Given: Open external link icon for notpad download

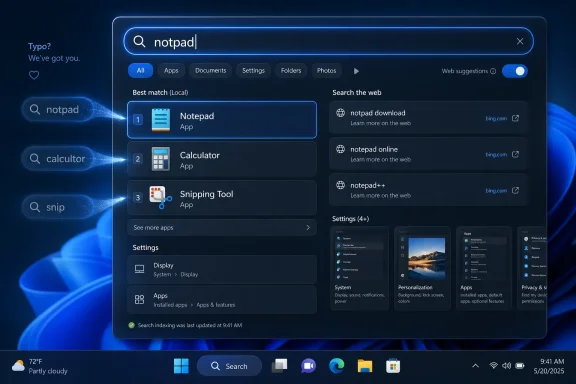Looking at the screenshot, I should (515, 118).
